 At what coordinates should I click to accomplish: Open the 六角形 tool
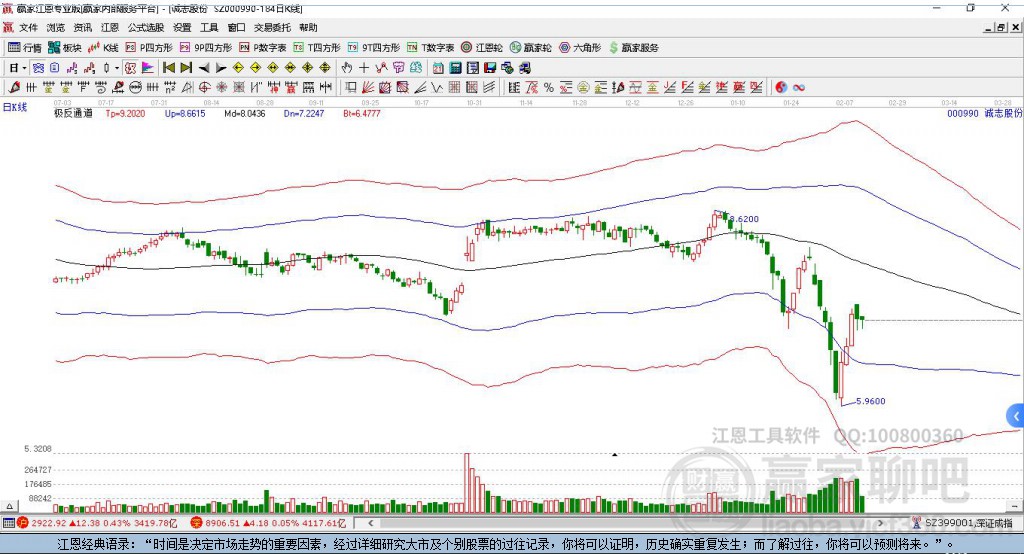580,48
